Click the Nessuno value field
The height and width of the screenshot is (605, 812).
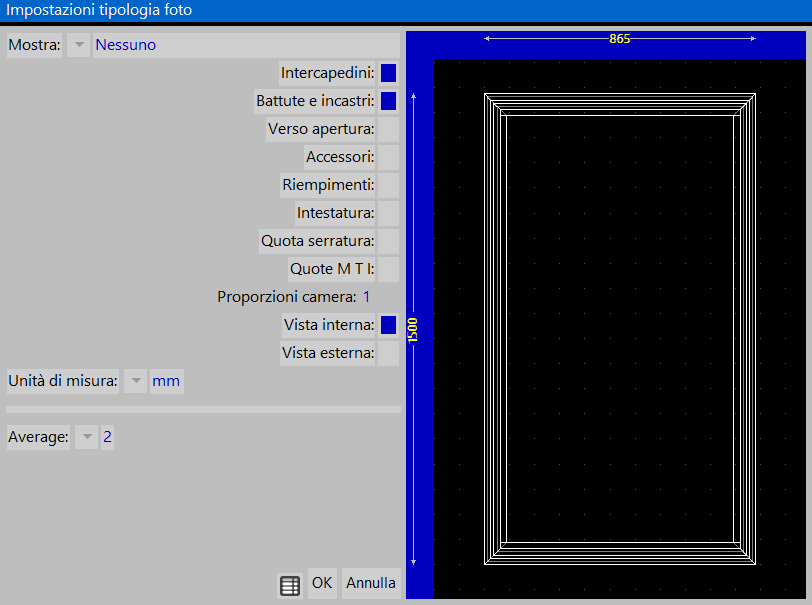[246, 45]
